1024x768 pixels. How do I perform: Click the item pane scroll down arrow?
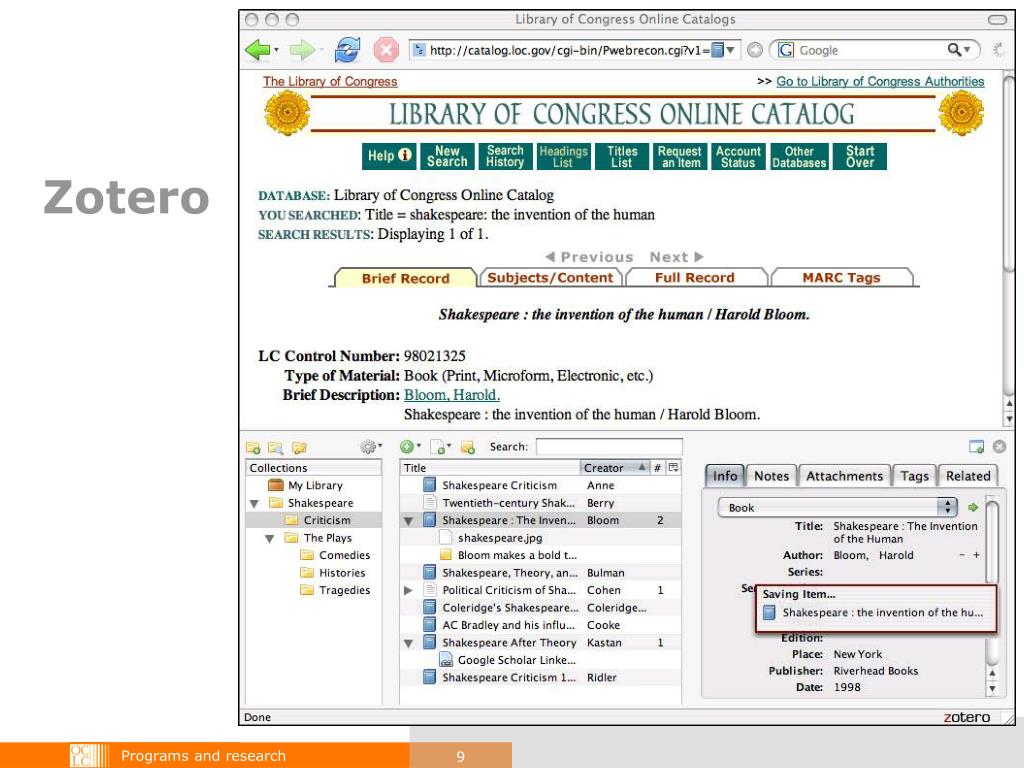point(993,689)
